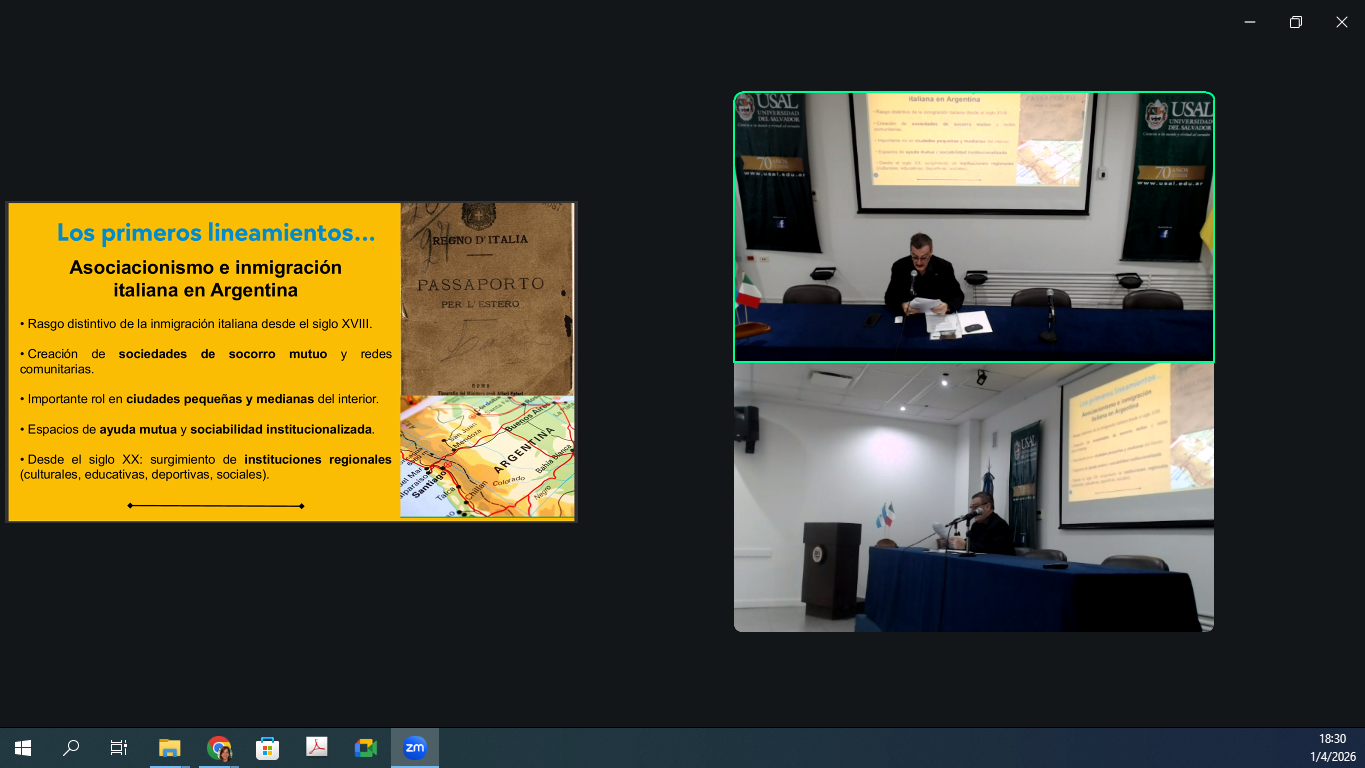Click the Argentina map image on the slide
Viewport: 1365px width, 768px height.
[487, 456]
